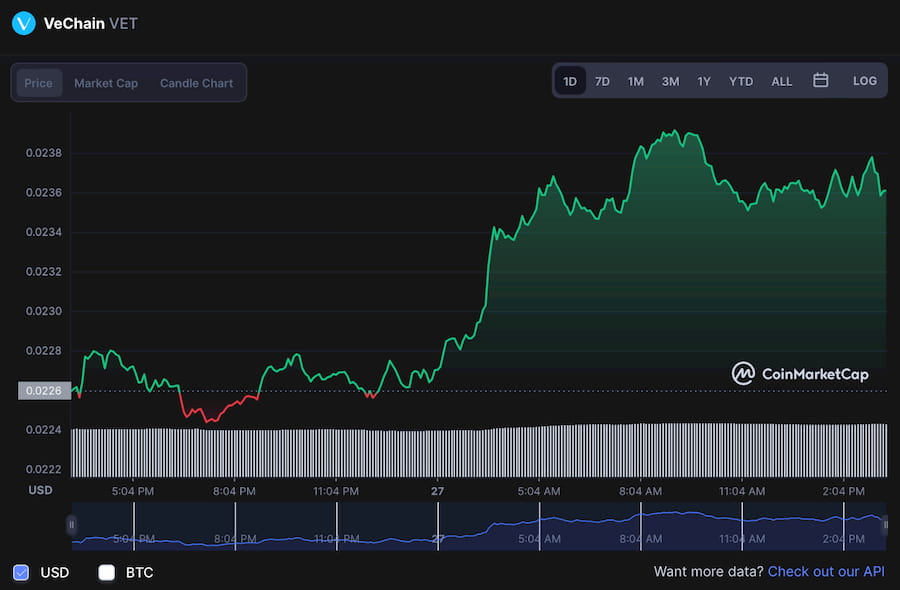Click right handle of range slider
Image resolution: width=900 pixels, height=590 pixels.
coord(885,524)
